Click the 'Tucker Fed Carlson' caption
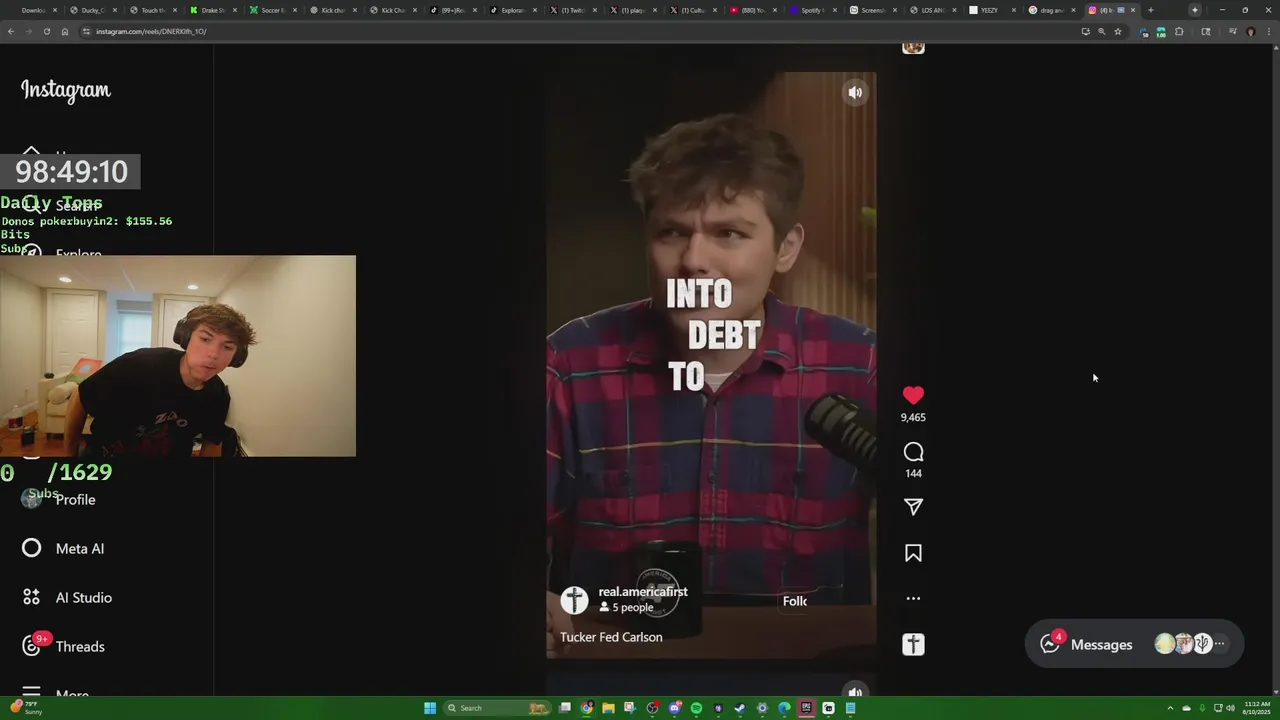Viewport: 1280px width, 720px height. pos(611,637)
